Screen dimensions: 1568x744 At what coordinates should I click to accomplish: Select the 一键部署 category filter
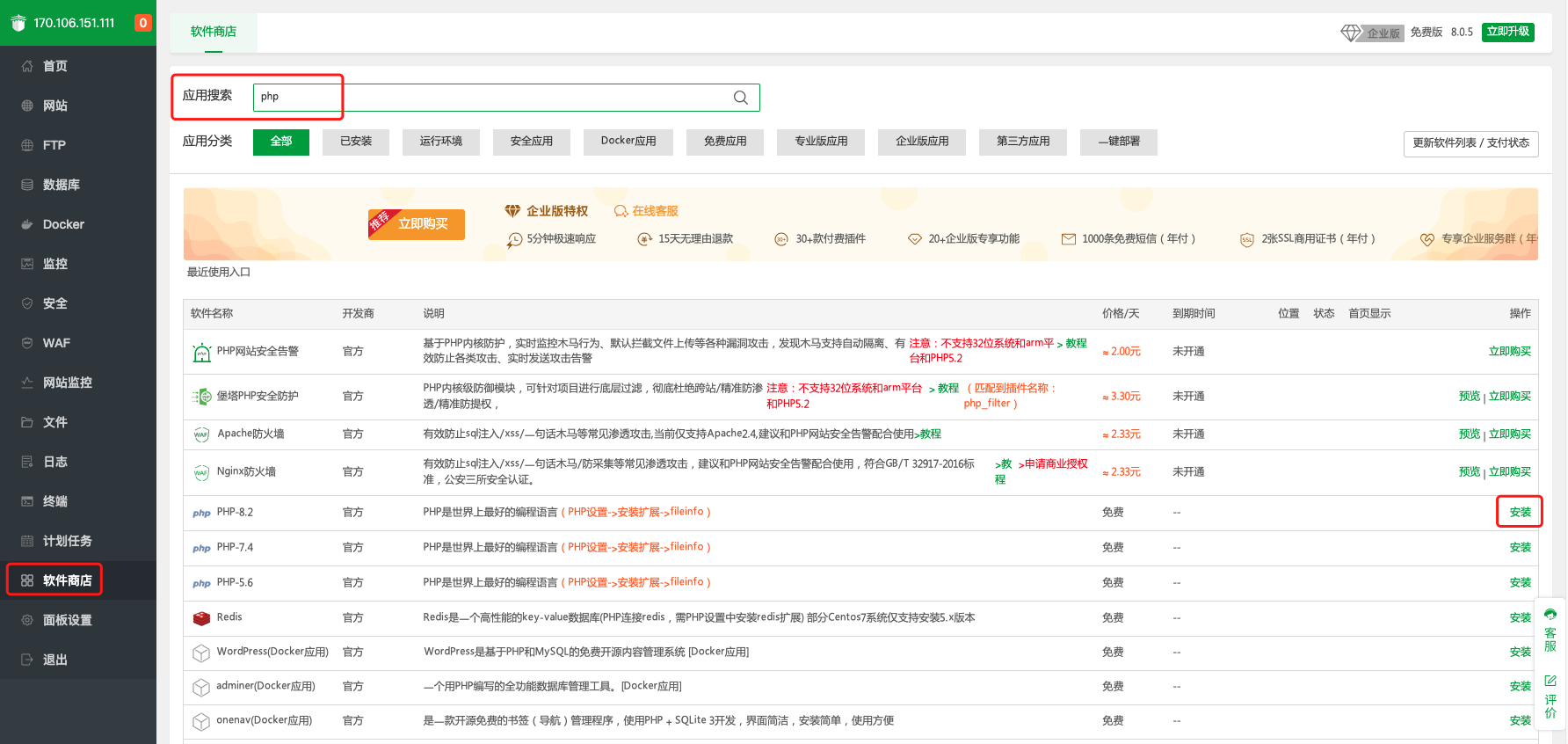coord(1119,142)
